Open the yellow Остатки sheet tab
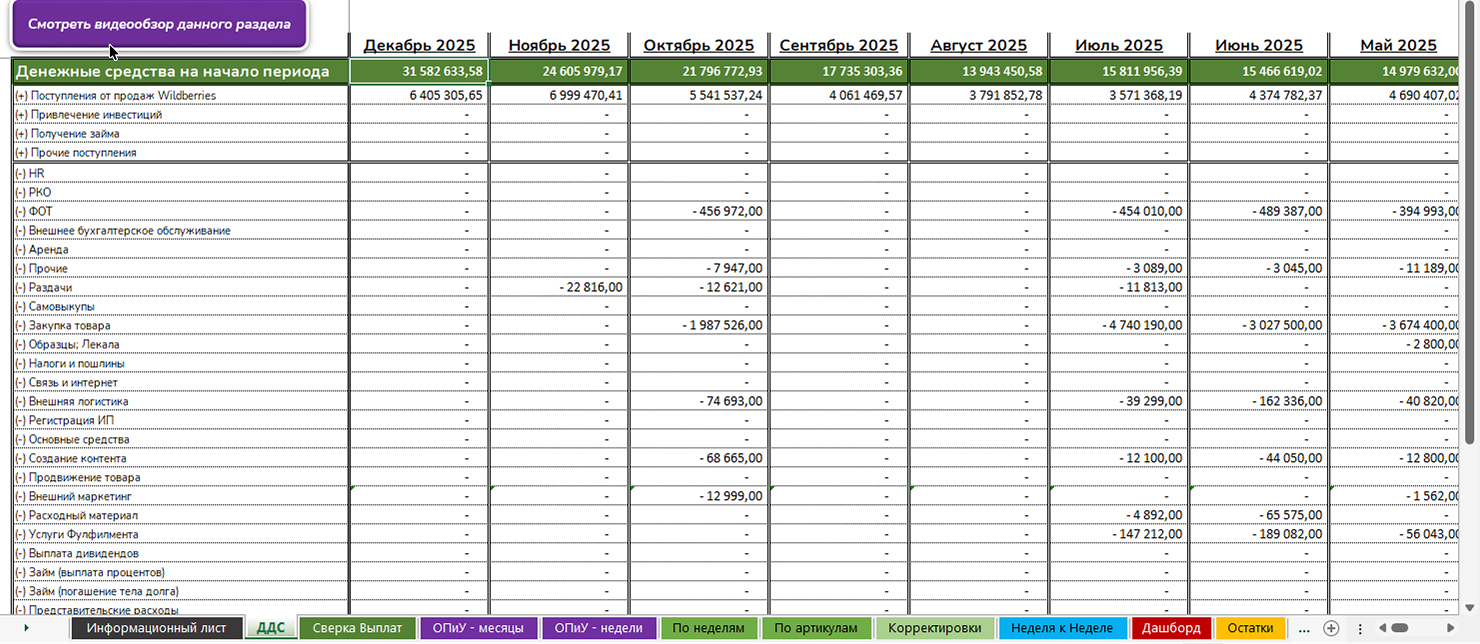 click(1250, 628)
